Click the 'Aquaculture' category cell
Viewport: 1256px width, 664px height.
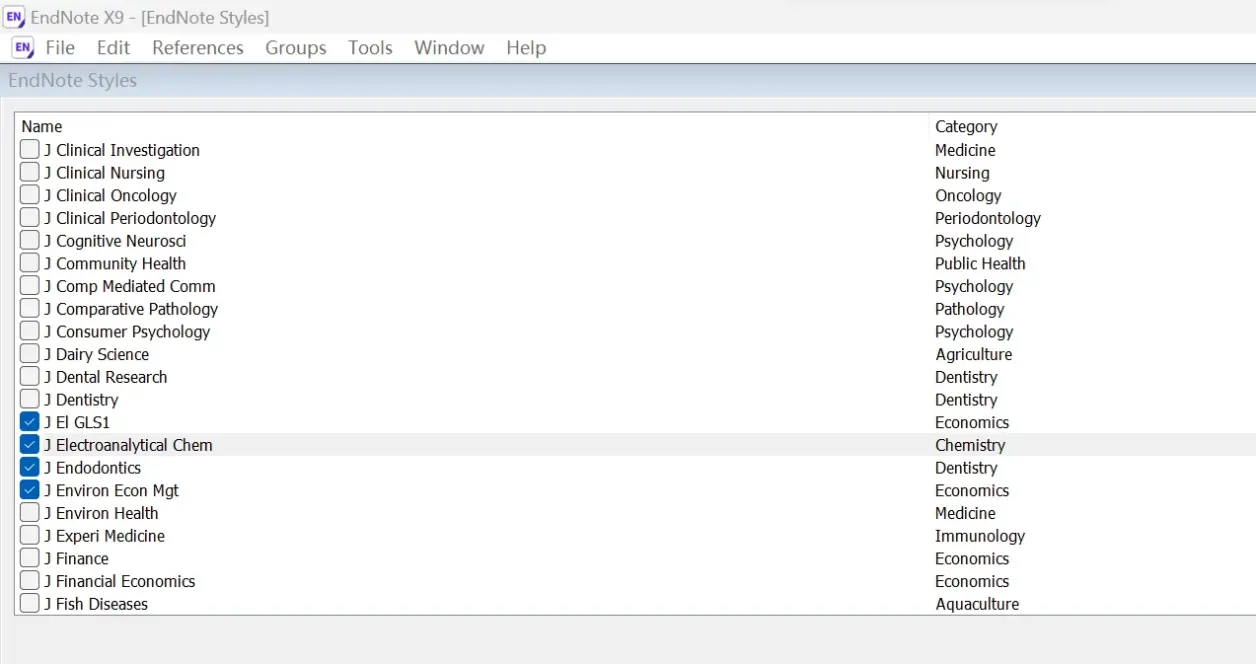tap(977, 604)
